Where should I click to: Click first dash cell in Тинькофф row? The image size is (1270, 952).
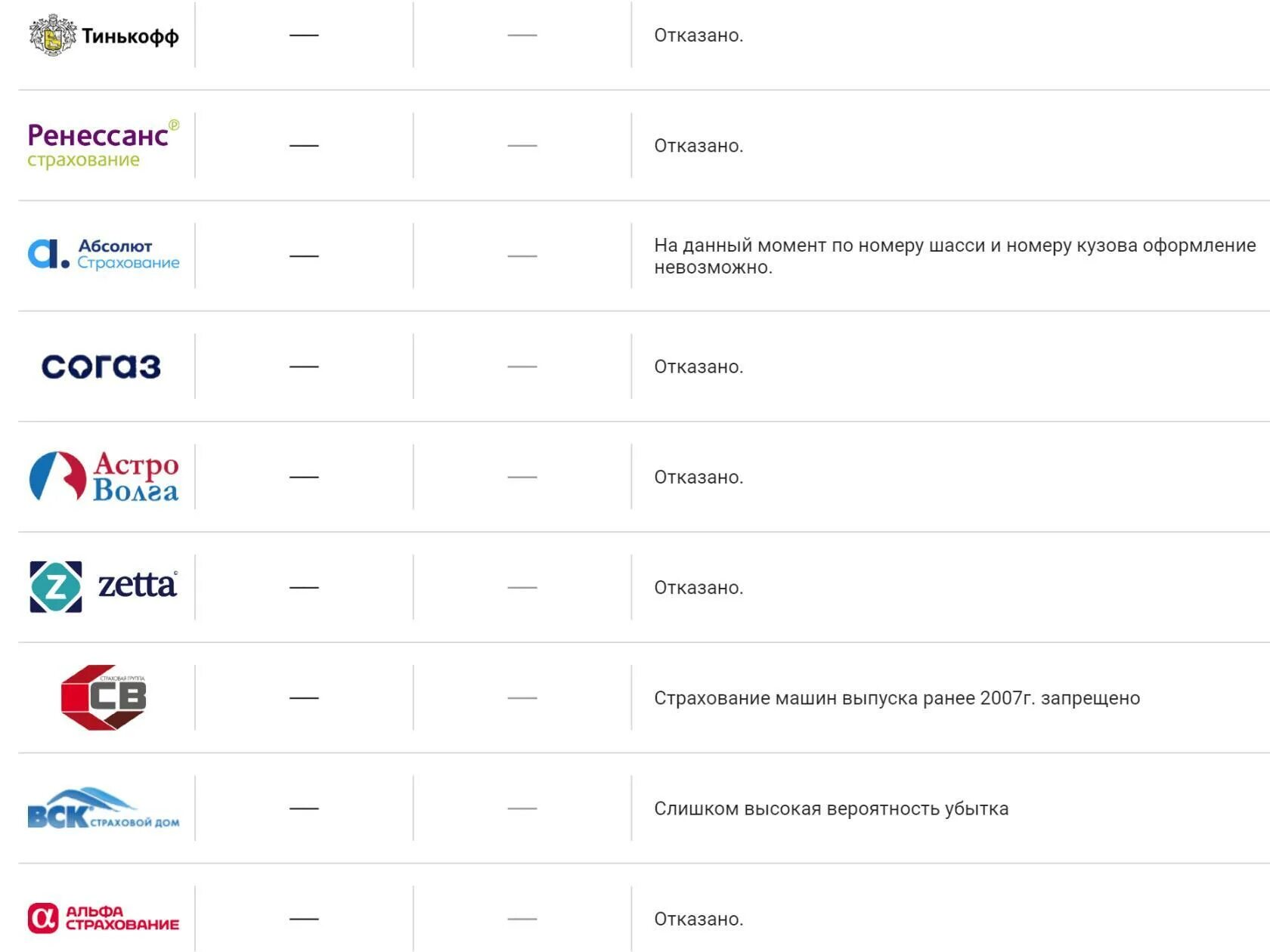tap(304, 36)
